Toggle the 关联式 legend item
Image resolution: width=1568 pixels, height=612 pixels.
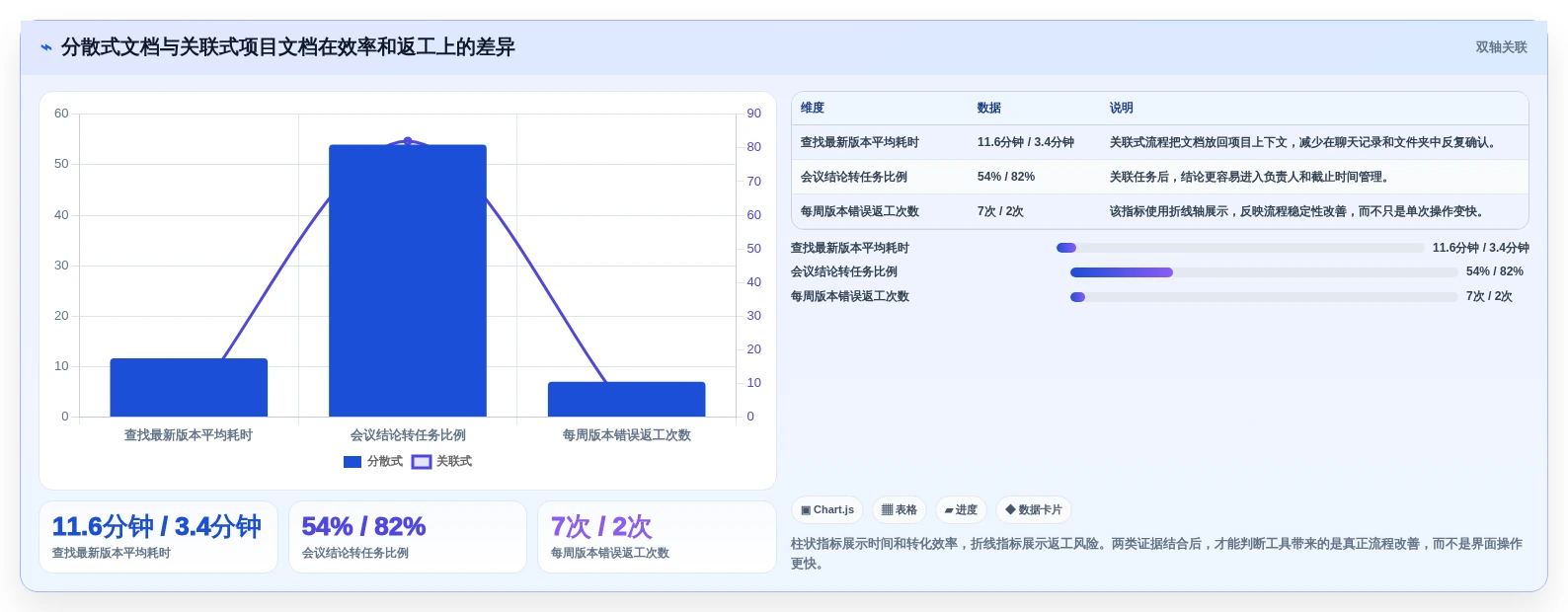[x=442, y=461]
